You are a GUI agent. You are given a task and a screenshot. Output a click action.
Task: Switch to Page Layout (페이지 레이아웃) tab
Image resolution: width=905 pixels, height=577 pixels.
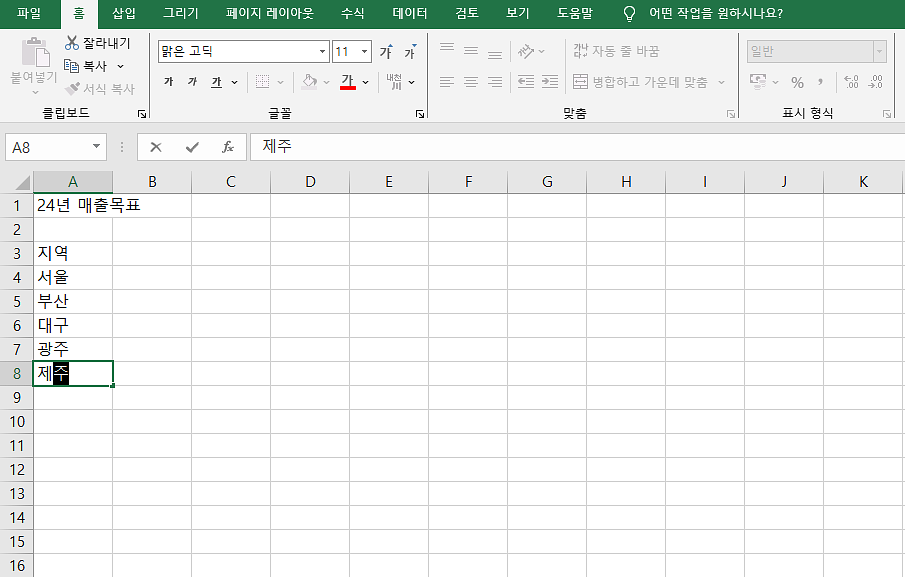(270, 13)
